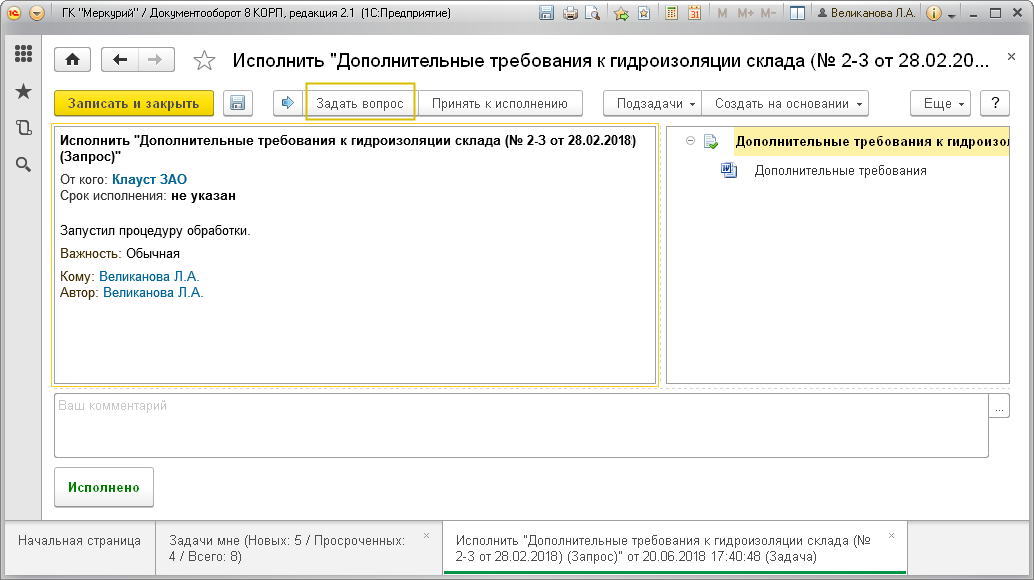Click Принять к исполнению button
Viewport: 1034px width, 580px height.
tap(500, 103)
